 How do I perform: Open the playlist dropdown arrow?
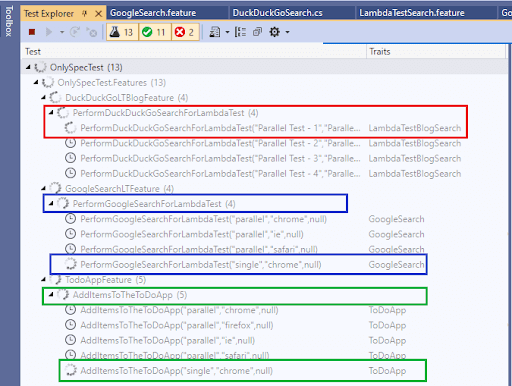[227, 32]
